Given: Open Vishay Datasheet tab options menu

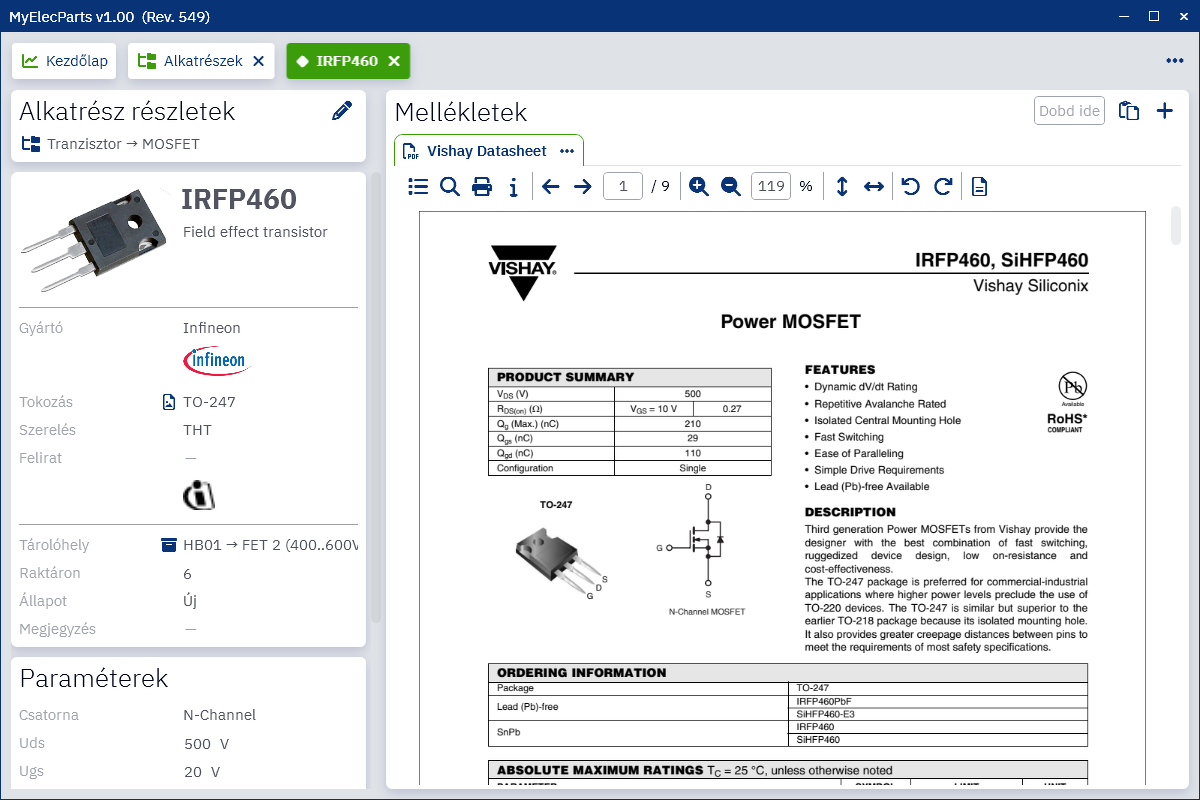Looking at the screenshot, I should 567,151.
